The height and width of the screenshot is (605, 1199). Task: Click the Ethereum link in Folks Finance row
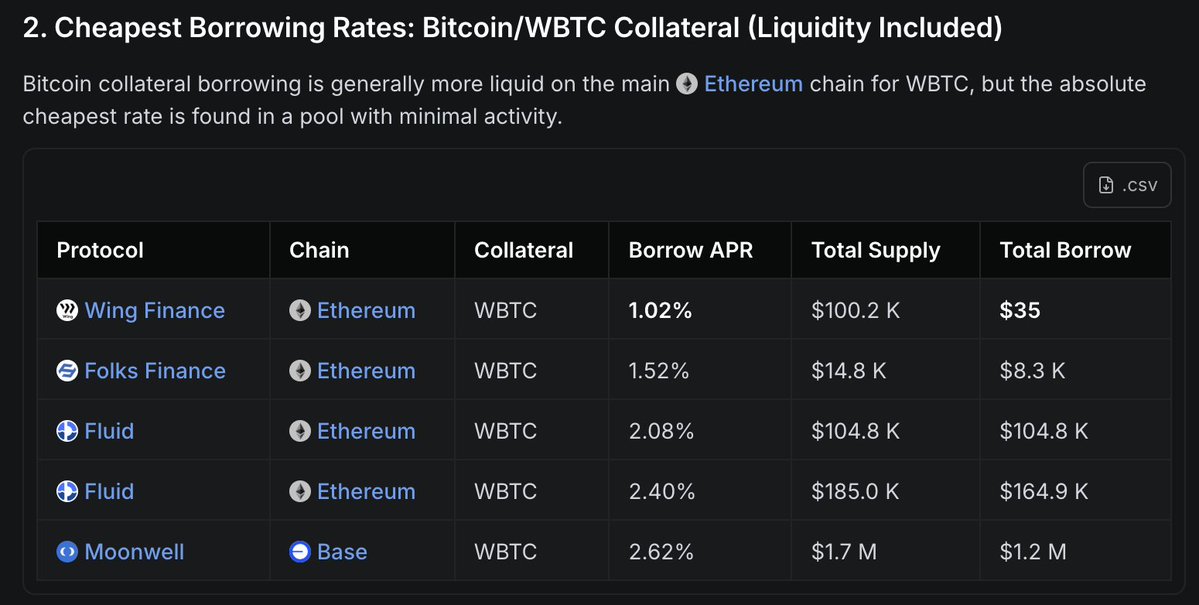366,371
